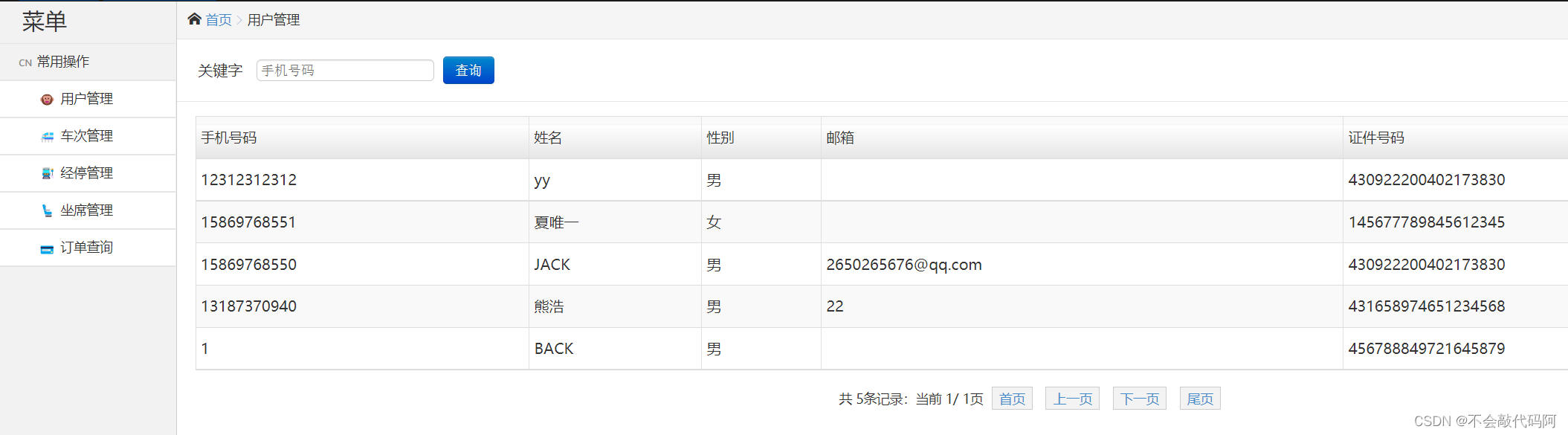Click 用户管理 in the breadcrumb
This screenshot has width=1568, height=435.
click(274, 20)
